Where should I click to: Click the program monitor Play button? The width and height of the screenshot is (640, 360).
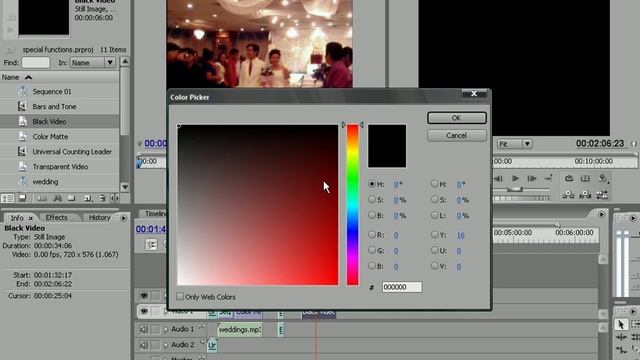coord(515,179)
